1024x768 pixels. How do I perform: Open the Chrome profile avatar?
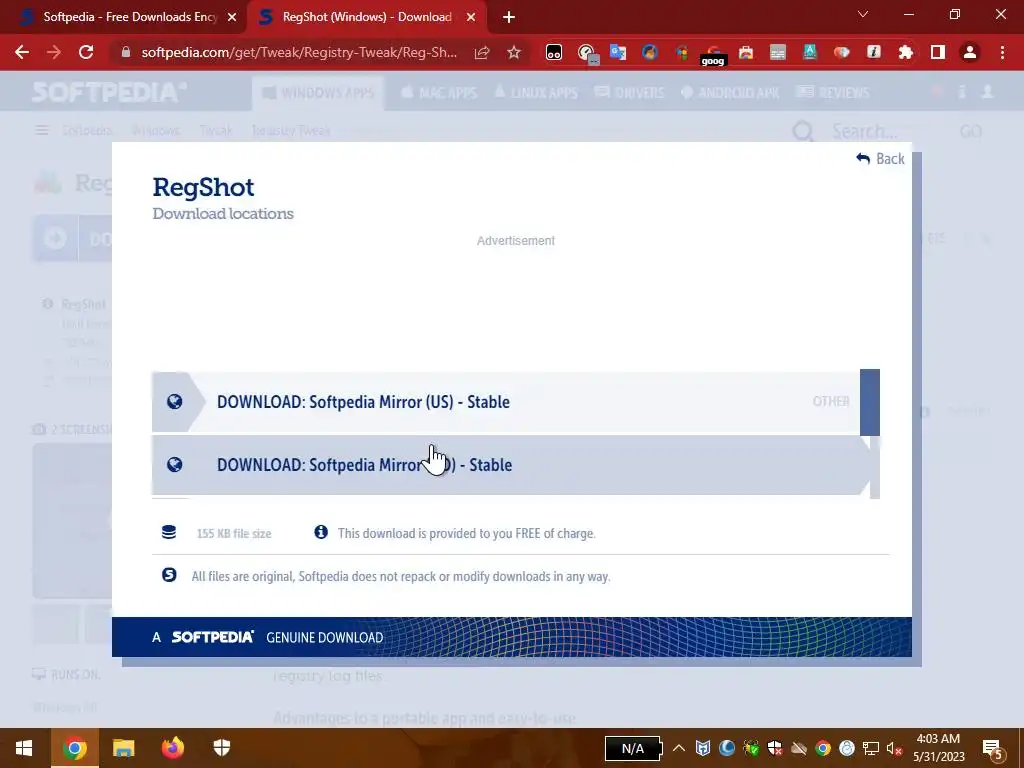[x=970, y=52]
